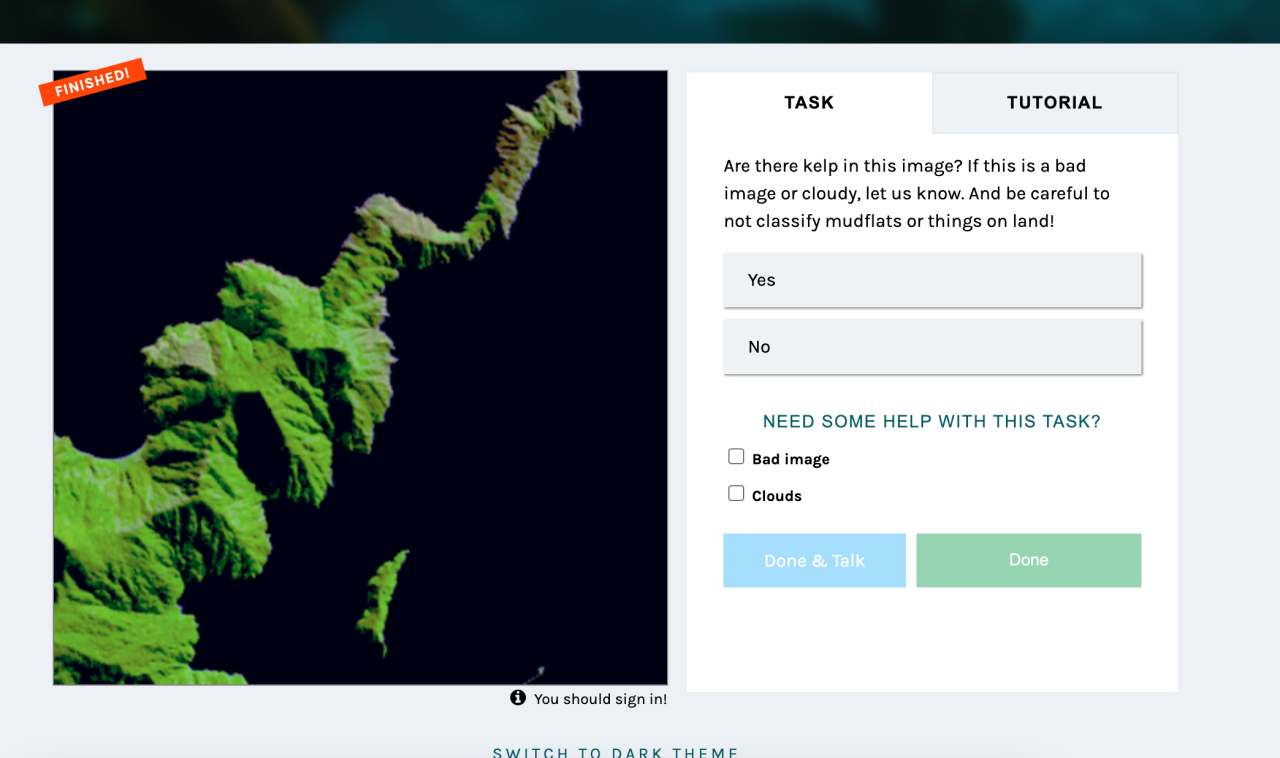The image size is (1280, 758).
Task: Enable the Clouds checkbox
Action: [736, 493]
